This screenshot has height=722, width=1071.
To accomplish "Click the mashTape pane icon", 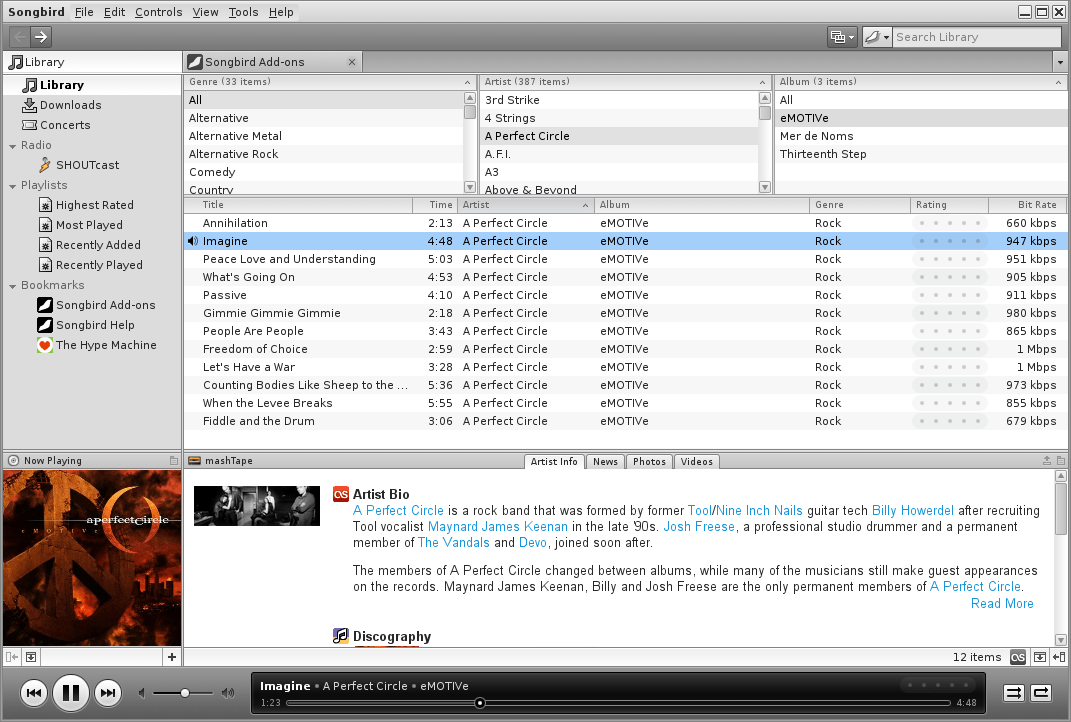I will pyautogui.click(x=194, y=460).
